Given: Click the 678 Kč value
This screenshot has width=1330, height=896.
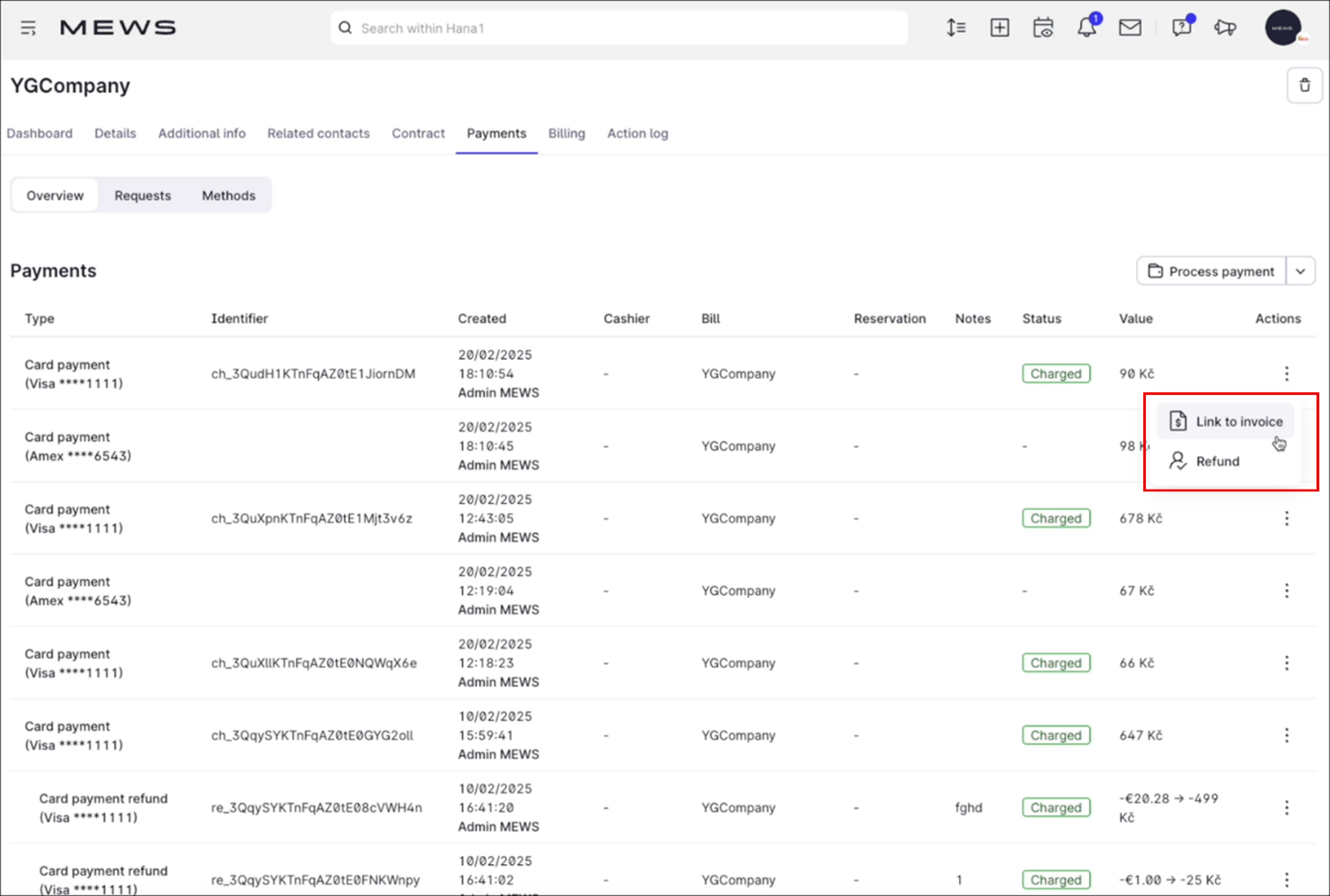Looking at the screenshot, I should click(x=1141, y=519).
